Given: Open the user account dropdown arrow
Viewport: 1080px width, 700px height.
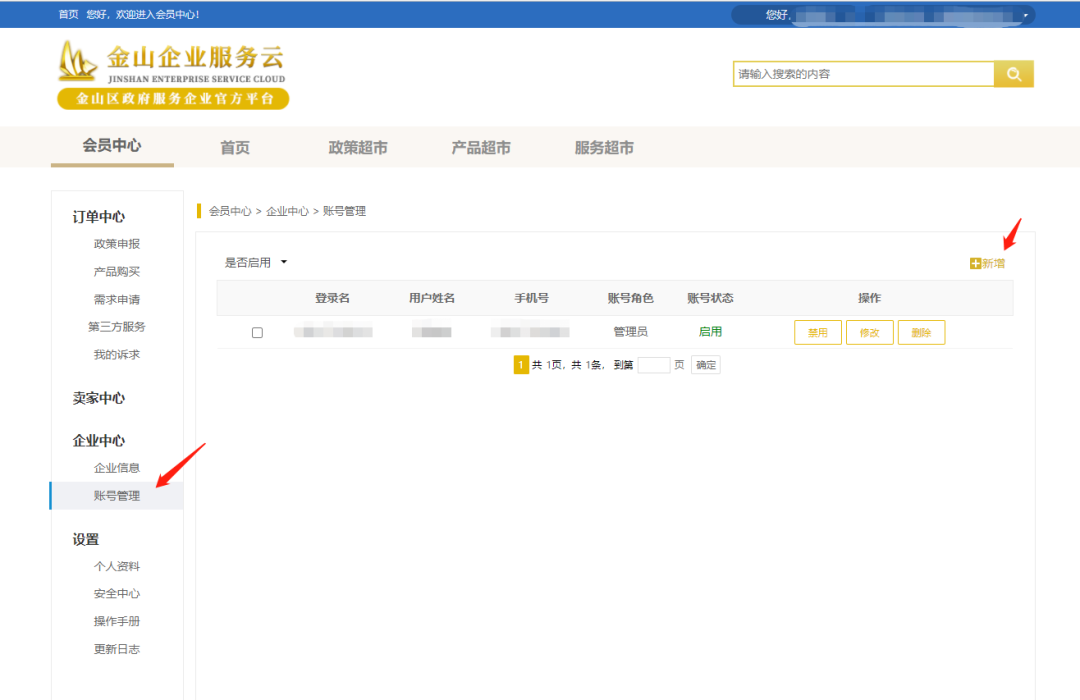Looking at the screenshot, I should [x=1025, y=15].
